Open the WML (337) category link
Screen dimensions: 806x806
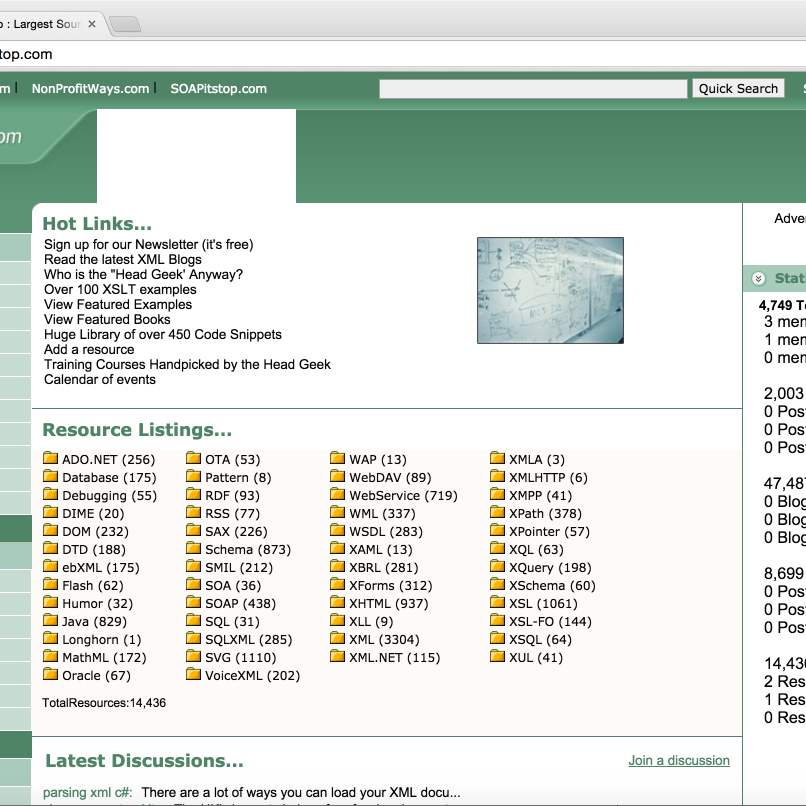[382, 514]
